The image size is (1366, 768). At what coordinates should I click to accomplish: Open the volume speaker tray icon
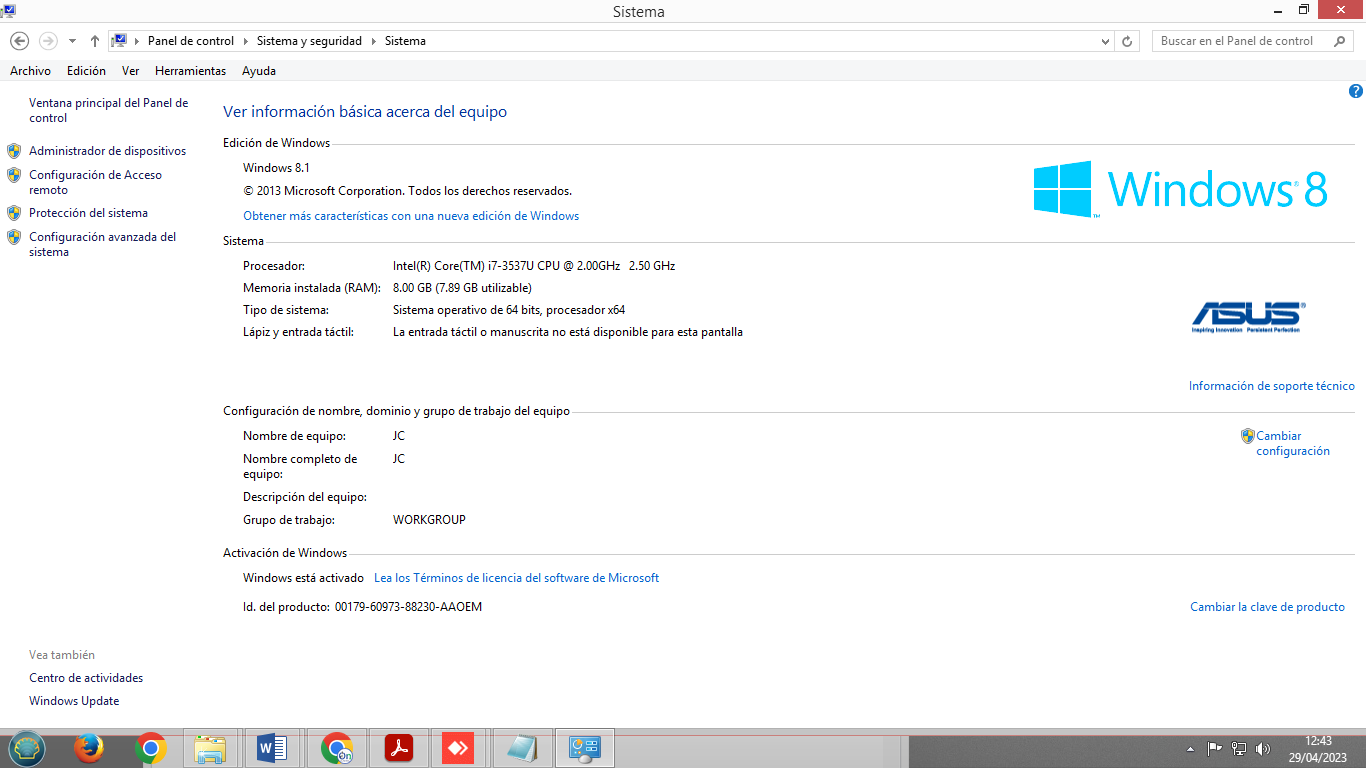point(1263,748)
